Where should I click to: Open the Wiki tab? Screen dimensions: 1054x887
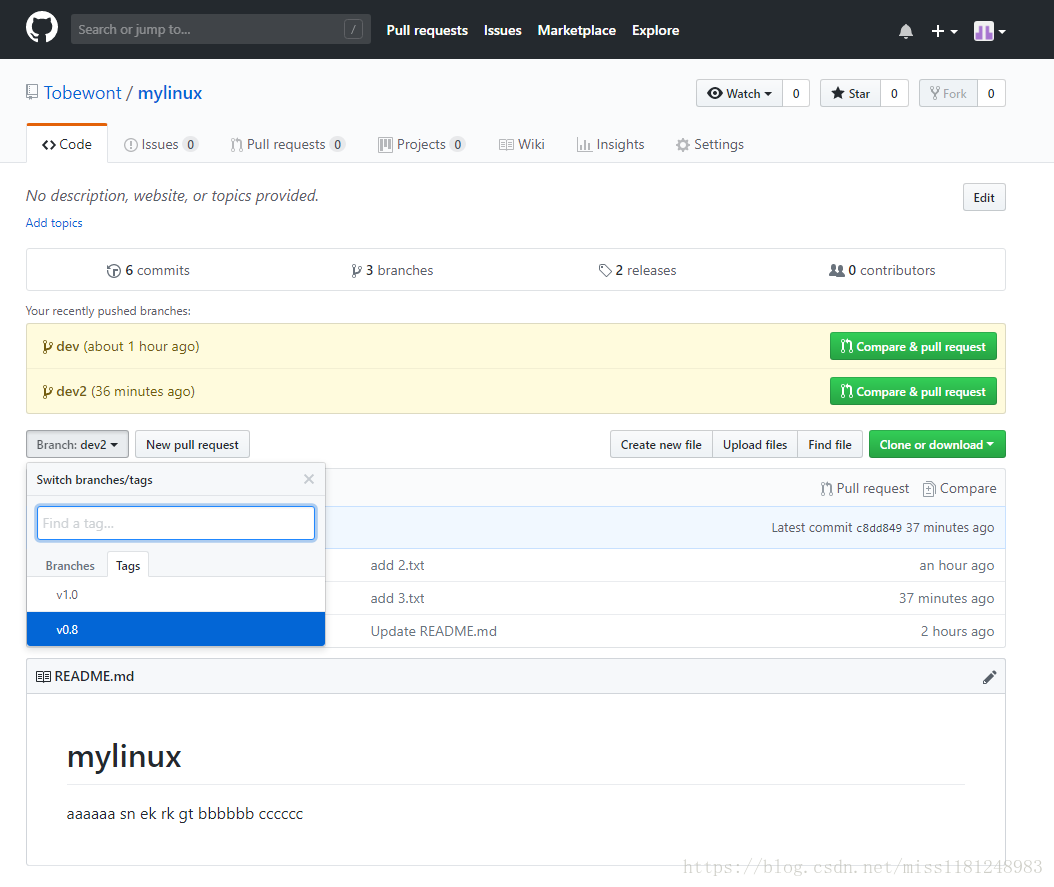pos(522,144)
